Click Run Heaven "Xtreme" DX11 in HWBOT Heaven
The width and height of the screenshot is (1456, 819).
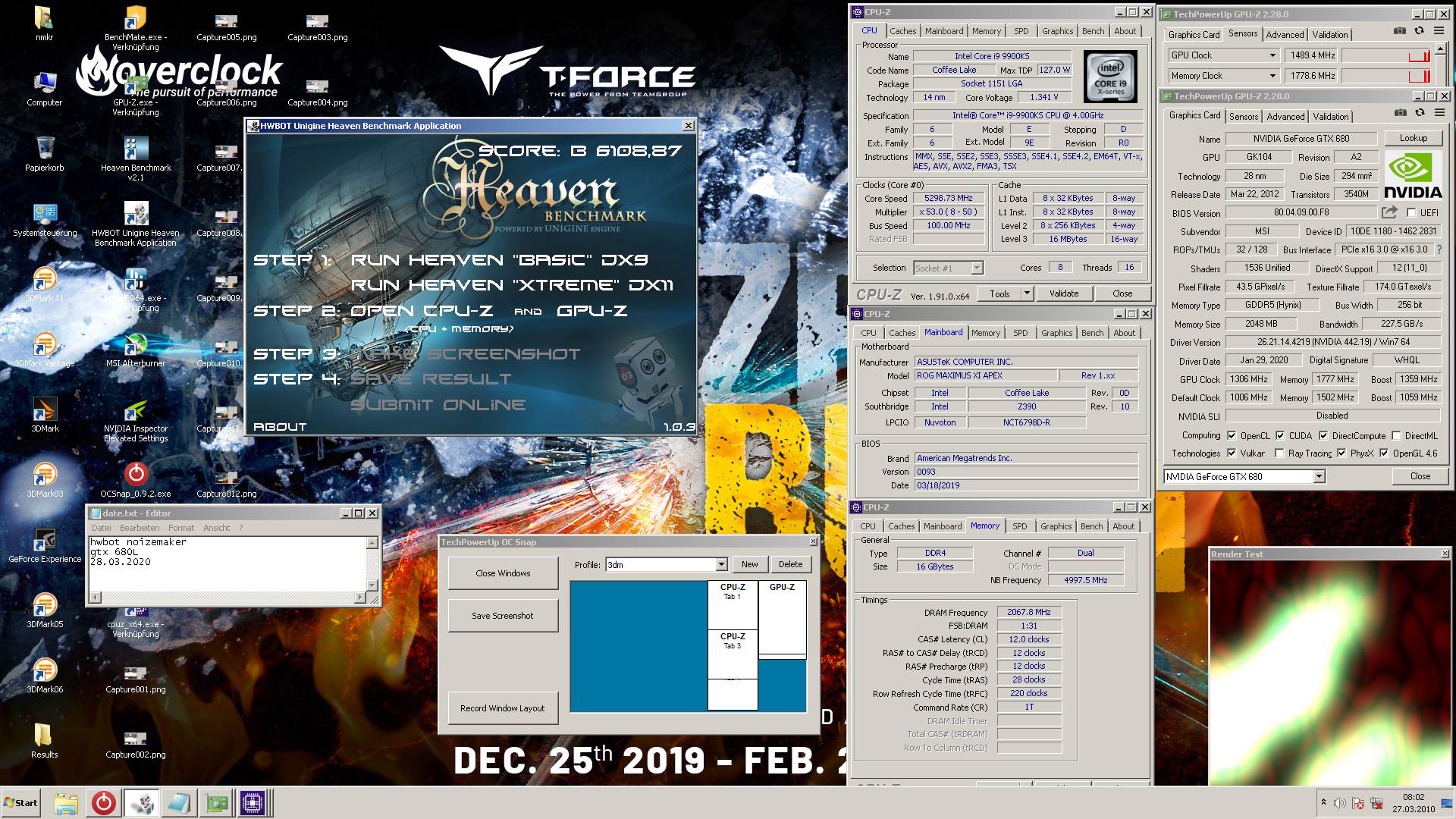512,285
